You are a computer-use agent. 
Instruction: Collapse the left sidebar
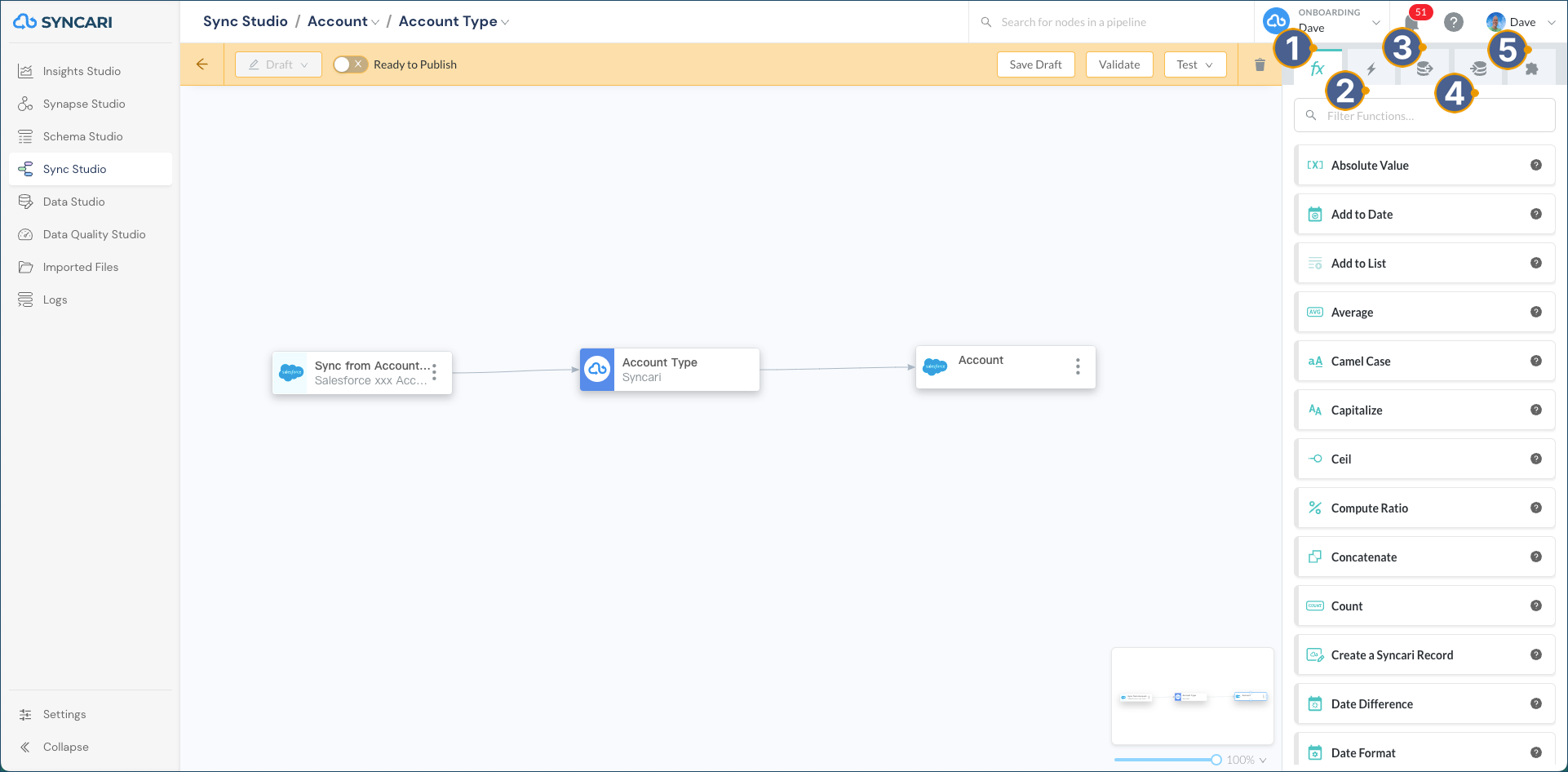(x=90, y=747)
